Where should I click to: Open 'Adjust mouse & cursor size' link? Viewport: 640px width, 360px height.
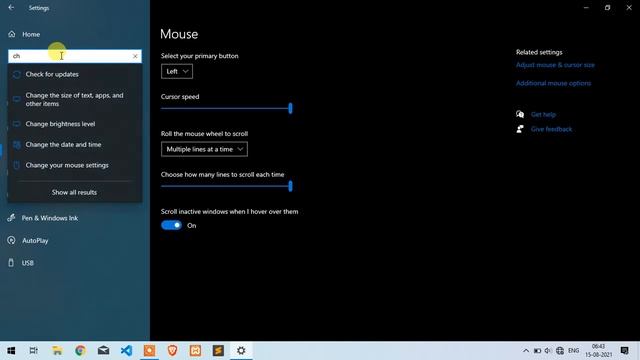555,65
